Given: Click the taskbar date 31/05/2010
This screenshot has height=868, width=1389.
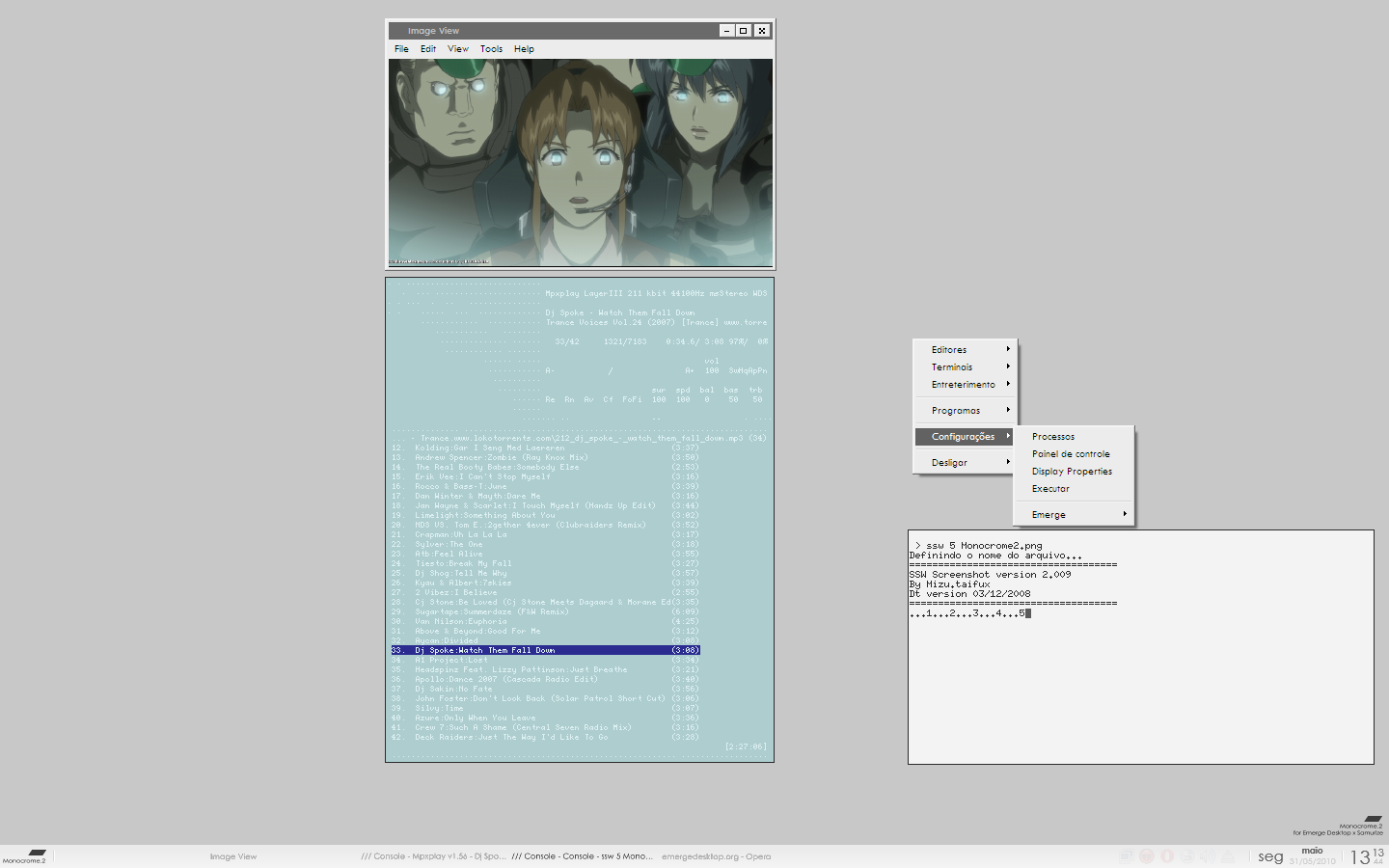Looking at the screenshot, I should pos(1312,861).
